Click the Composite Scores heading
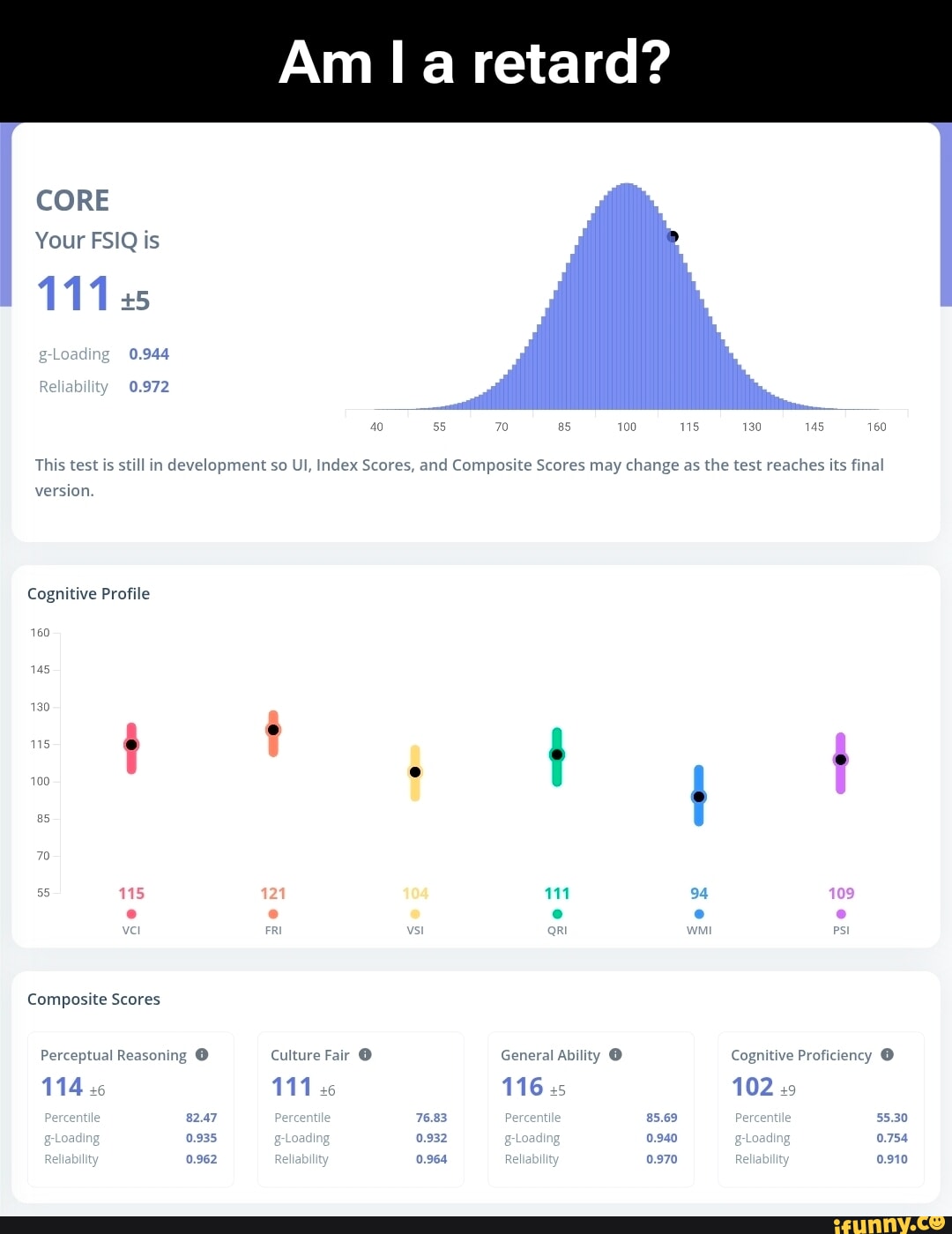 click(93, 1000)
